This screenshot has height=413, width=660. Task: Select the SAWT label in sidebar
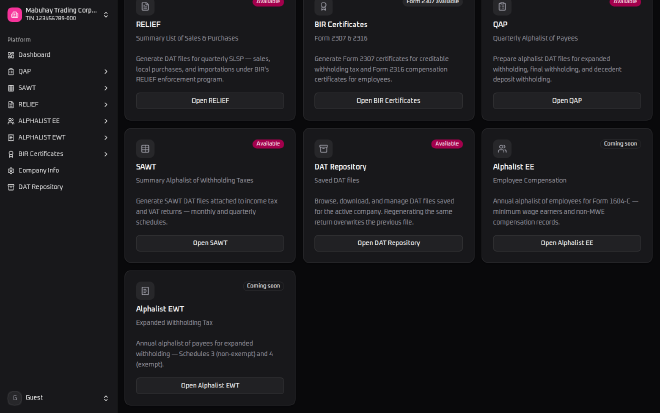[x=27, y=88]
